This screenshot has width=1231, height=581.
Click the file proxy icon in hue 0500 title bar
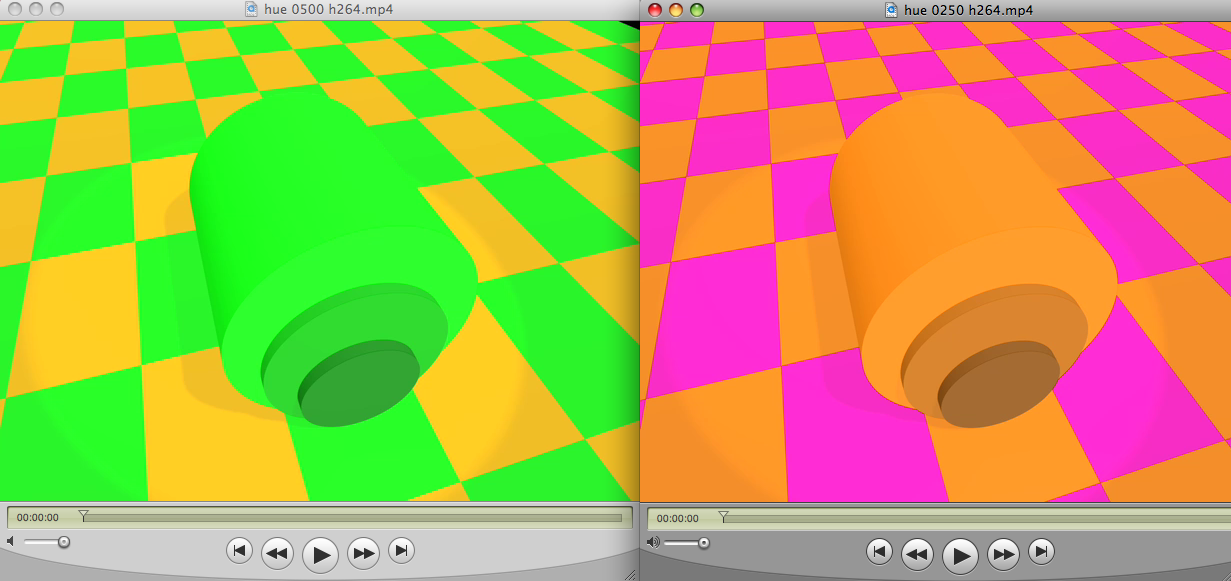coord(252,9)
